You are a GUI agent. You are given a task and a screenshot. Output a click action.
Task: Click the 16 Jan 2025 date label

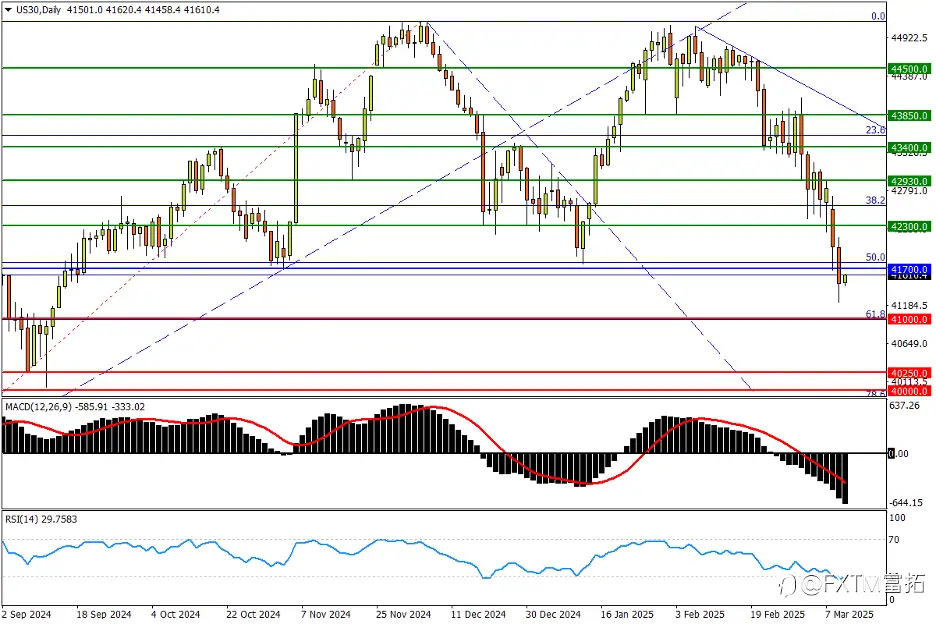click(x=627, y=614)
